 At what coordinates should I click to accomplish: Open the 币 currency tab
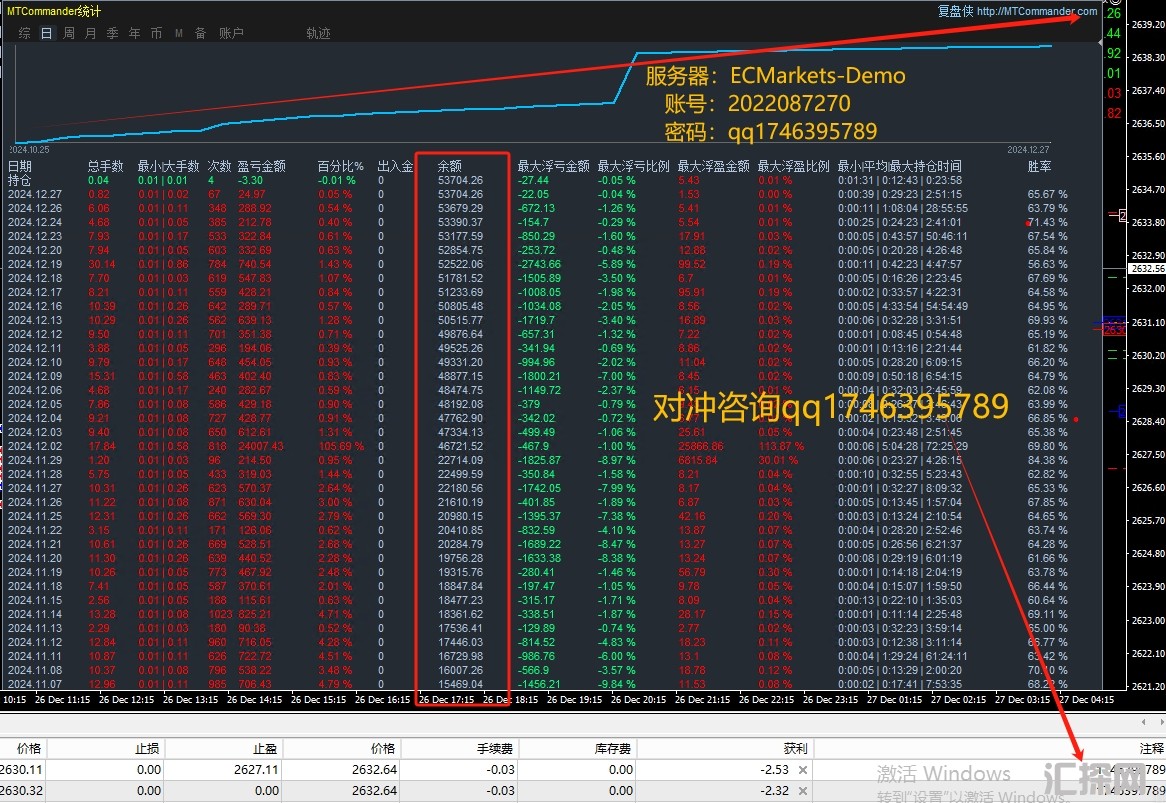(x=157, y=33)
